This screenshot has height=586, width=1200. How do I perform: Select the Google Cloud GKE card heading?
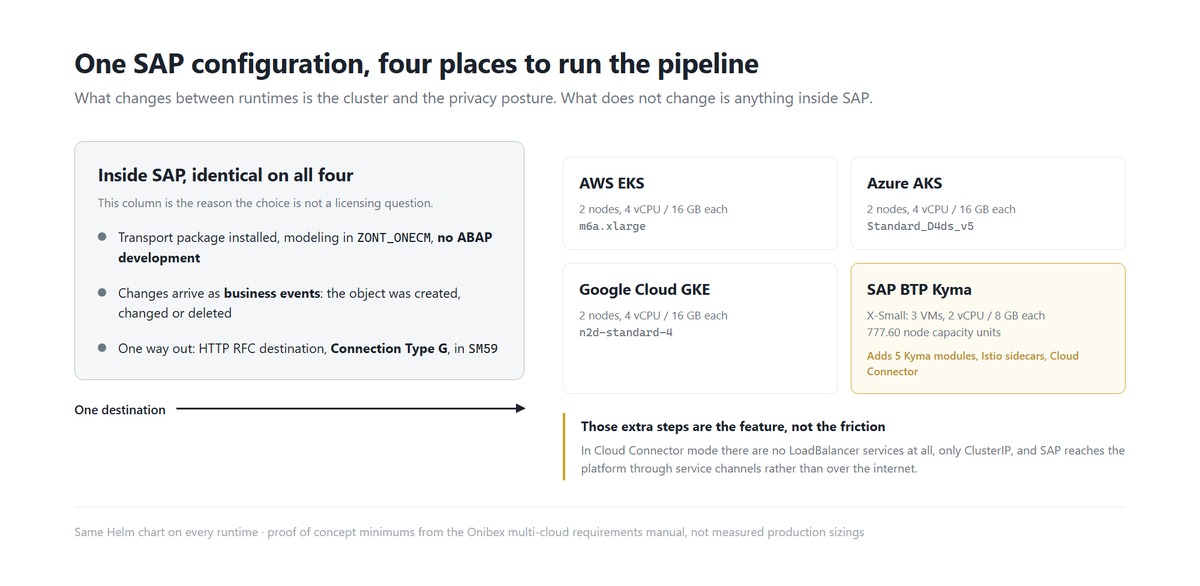646,290
